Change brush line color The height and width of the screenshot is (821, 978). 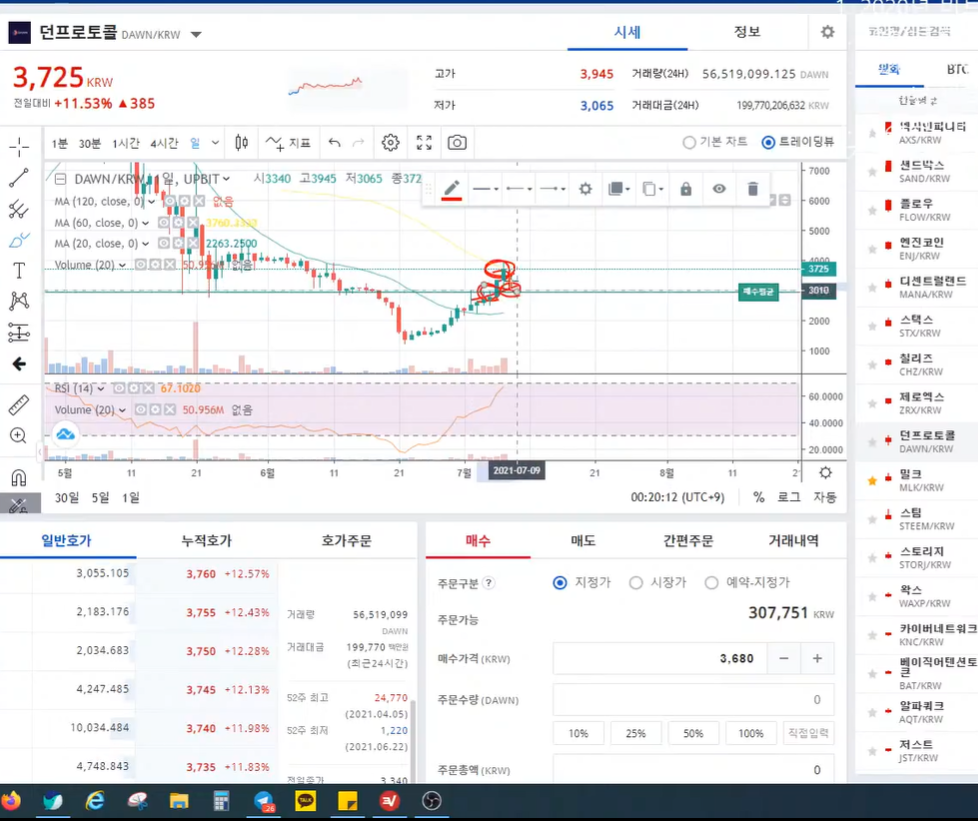[452, 189]
